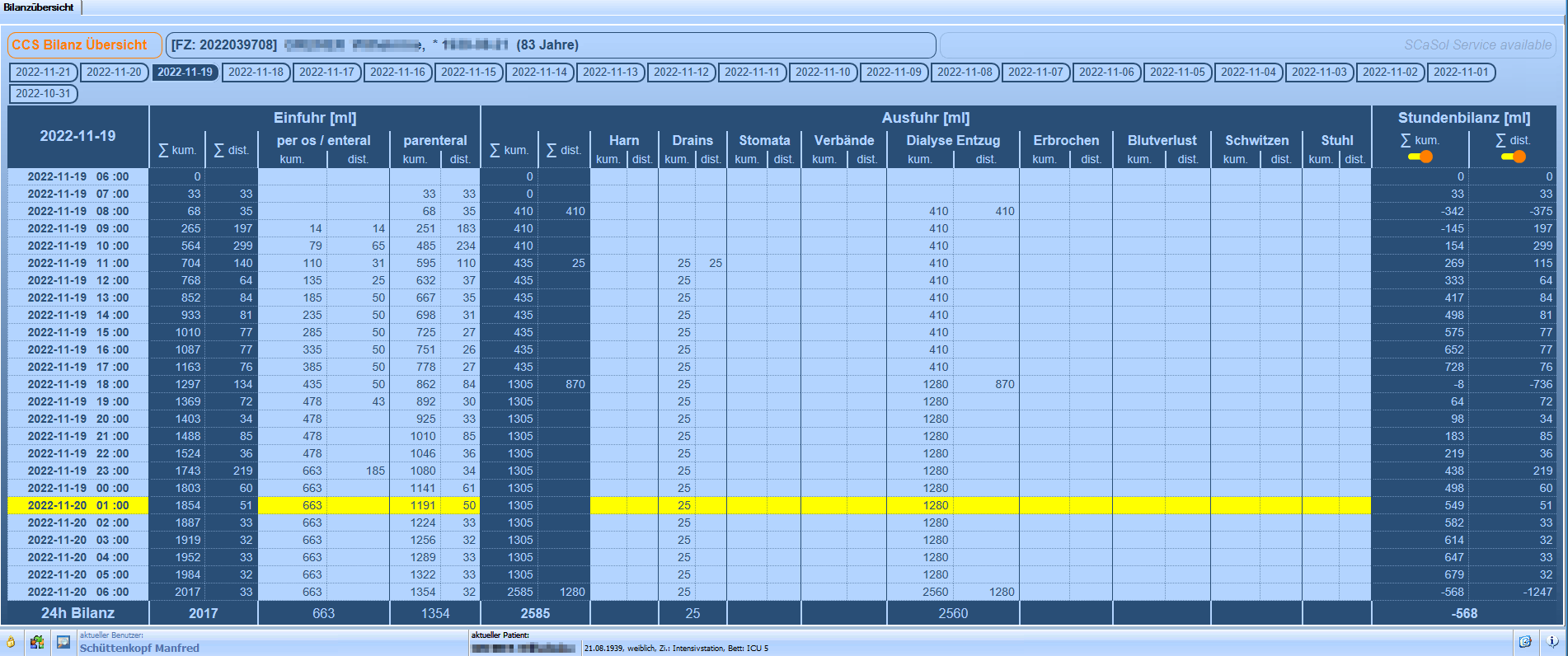
Task: Switch to the 2022-11-20 date tab
Action: click(x=114, y=73)
